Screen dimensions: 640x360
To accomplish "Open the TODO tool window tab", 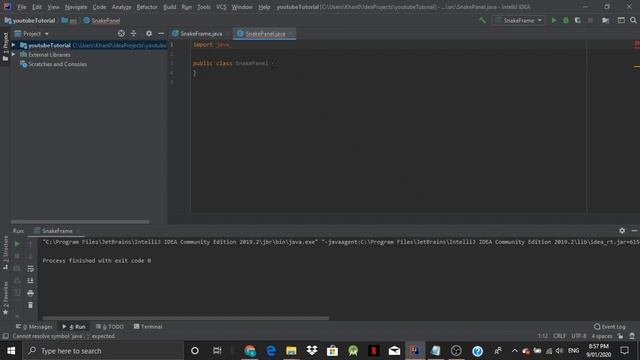I will click(109, 327).
